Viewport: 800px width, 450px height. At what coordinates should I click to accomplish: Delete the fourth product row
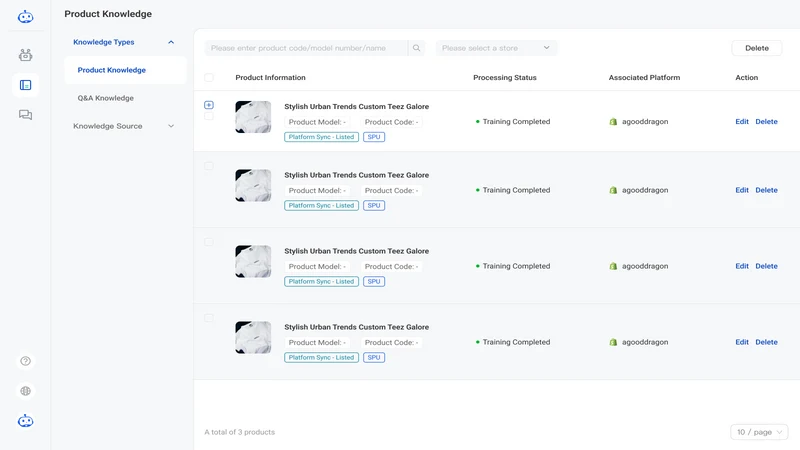pyautogui.click(x=766, y=342)
